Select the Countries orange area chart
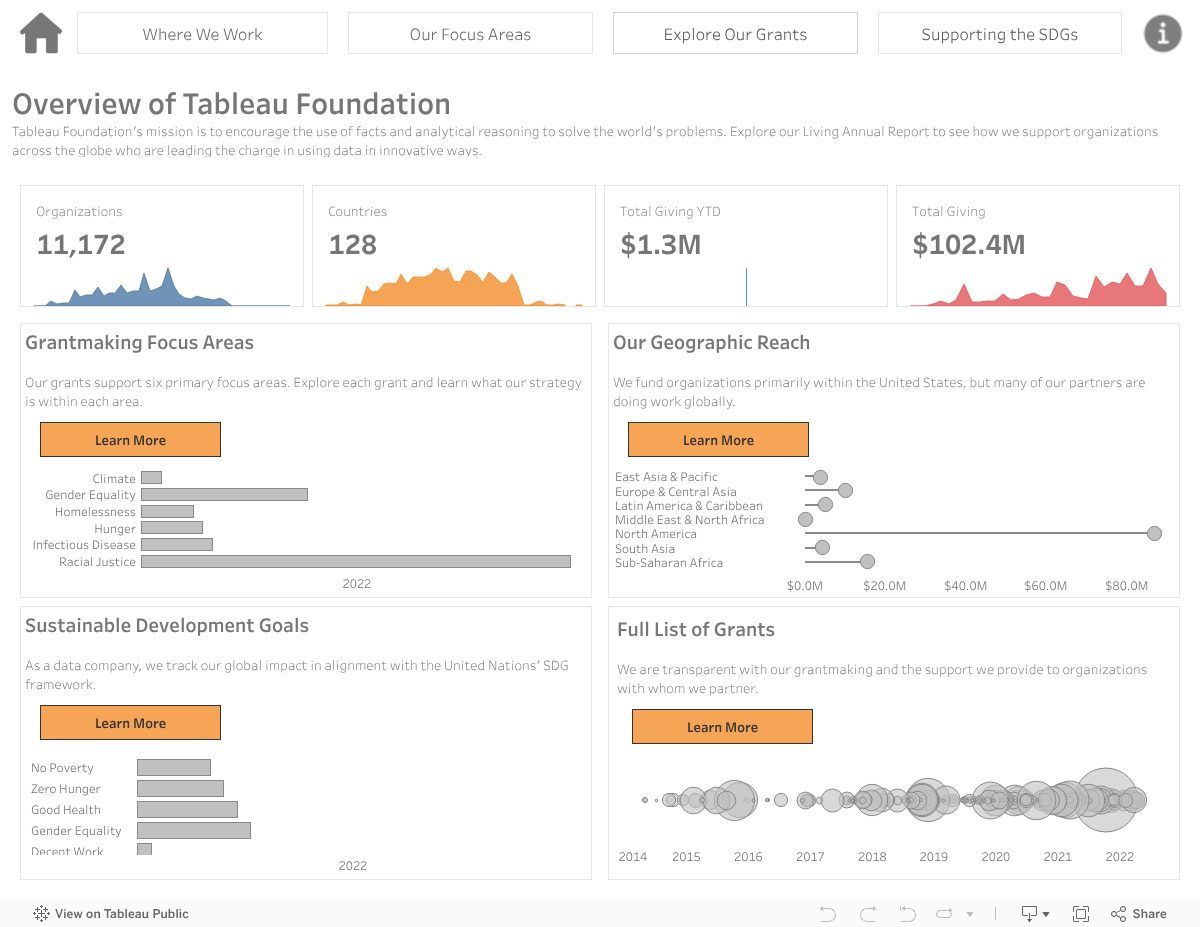Viewport: 1200px width, 927px height. [454, 287]
